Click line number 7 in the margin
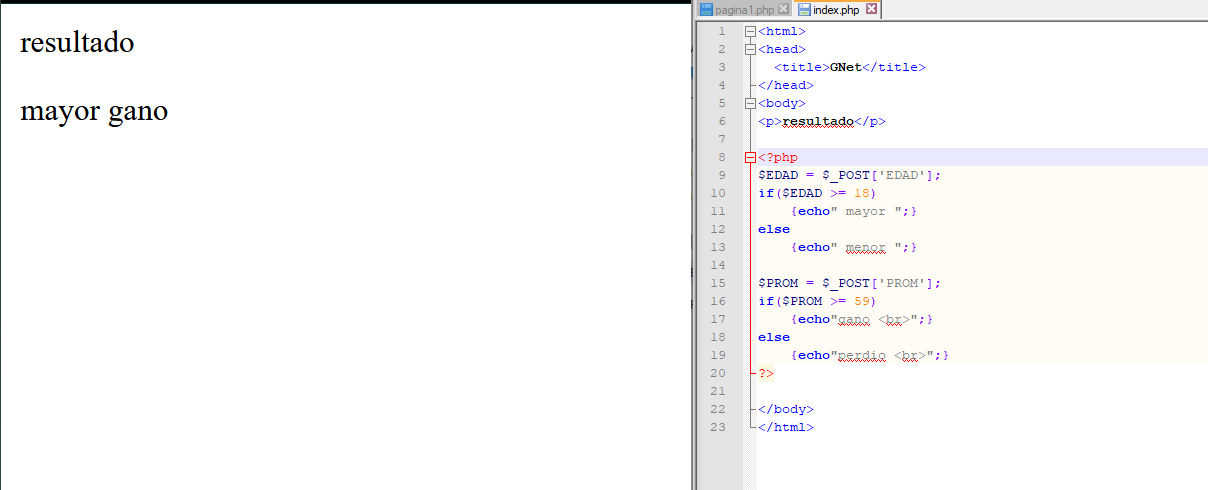 point(722,140)
